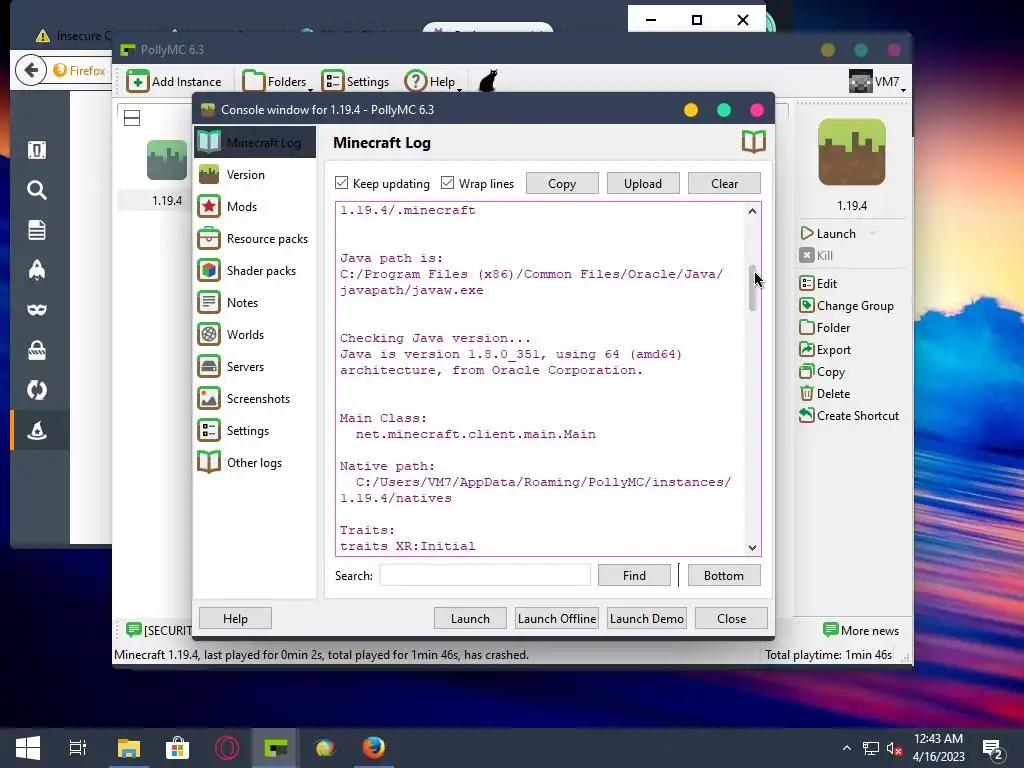Click Copy in the instance panel
The width and height of the screenshot is (1024, 768).
pos(822,372)
